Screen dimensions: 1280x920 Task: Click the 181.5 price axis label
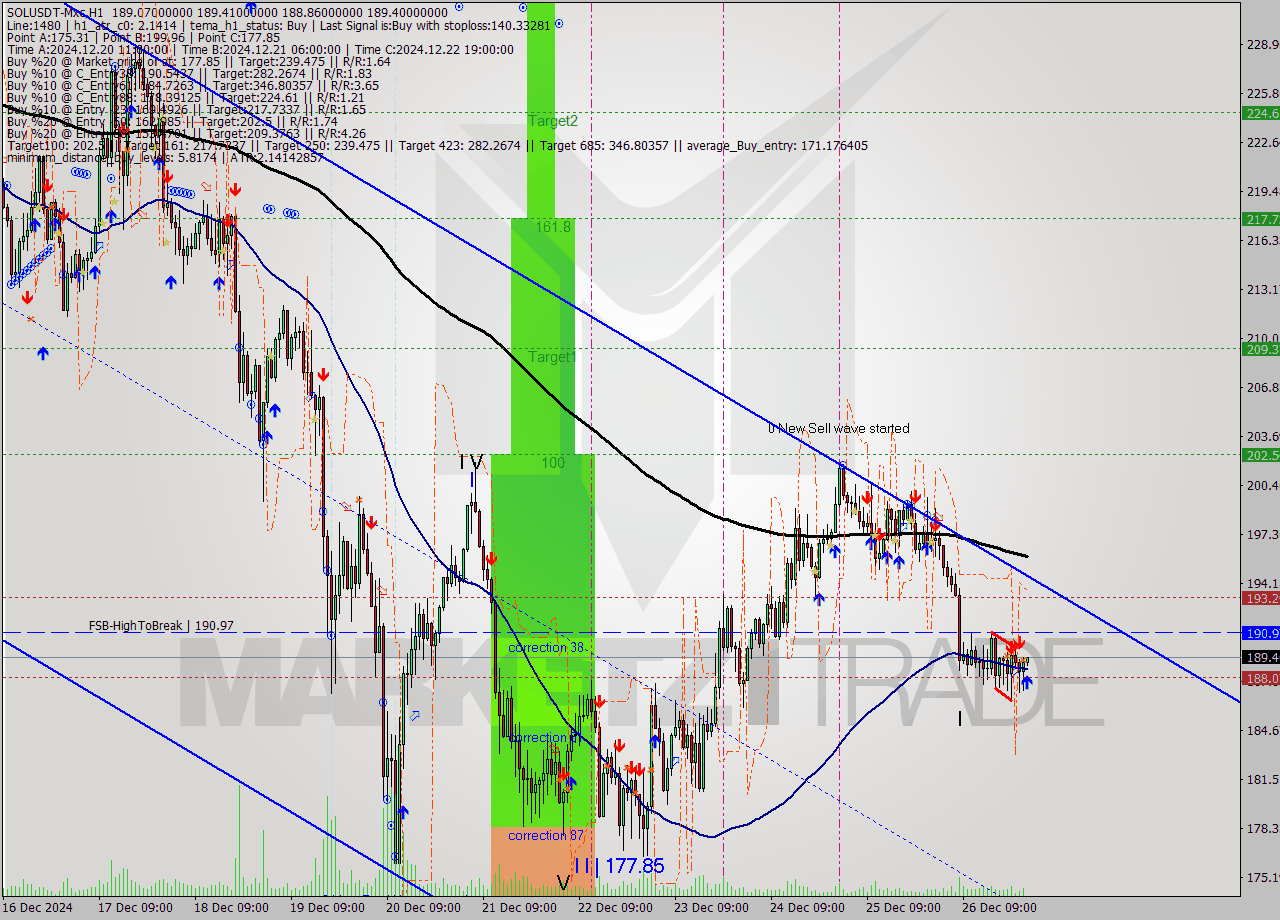(x=1262, y=779)
